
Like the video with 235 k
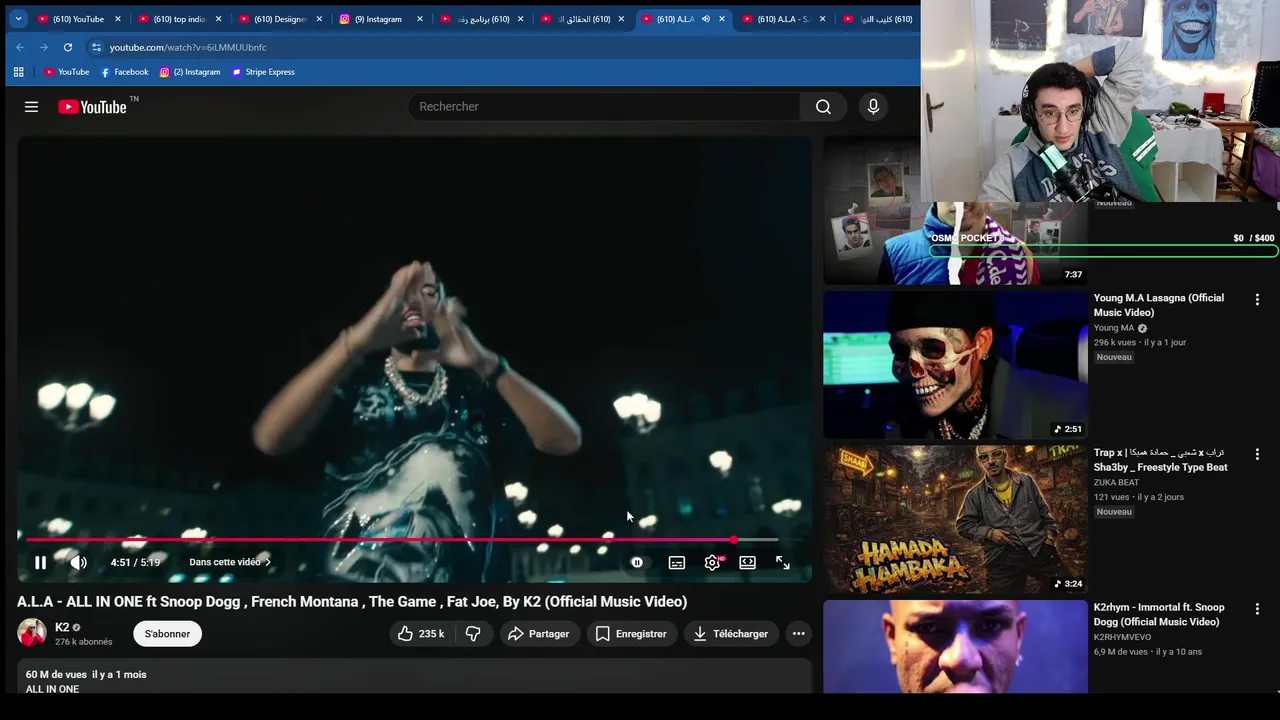point(420,634)
